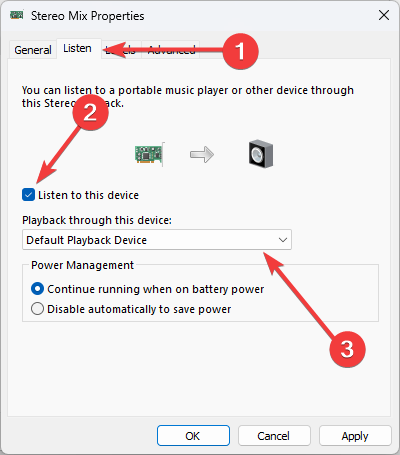Go to the Advanced tab
The image size is (400, 455).
(171, 50)
